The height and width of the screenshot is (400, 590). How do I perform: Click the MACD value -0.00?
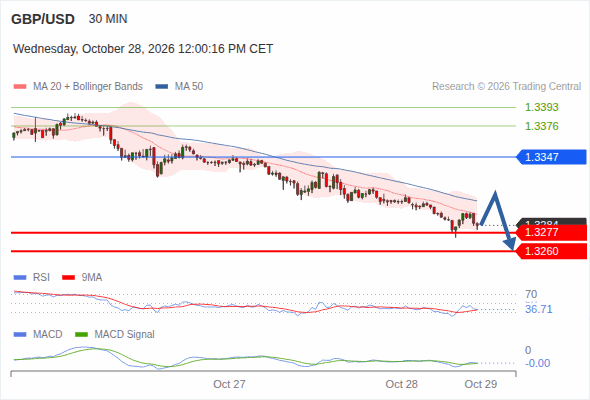pos(538,363)
